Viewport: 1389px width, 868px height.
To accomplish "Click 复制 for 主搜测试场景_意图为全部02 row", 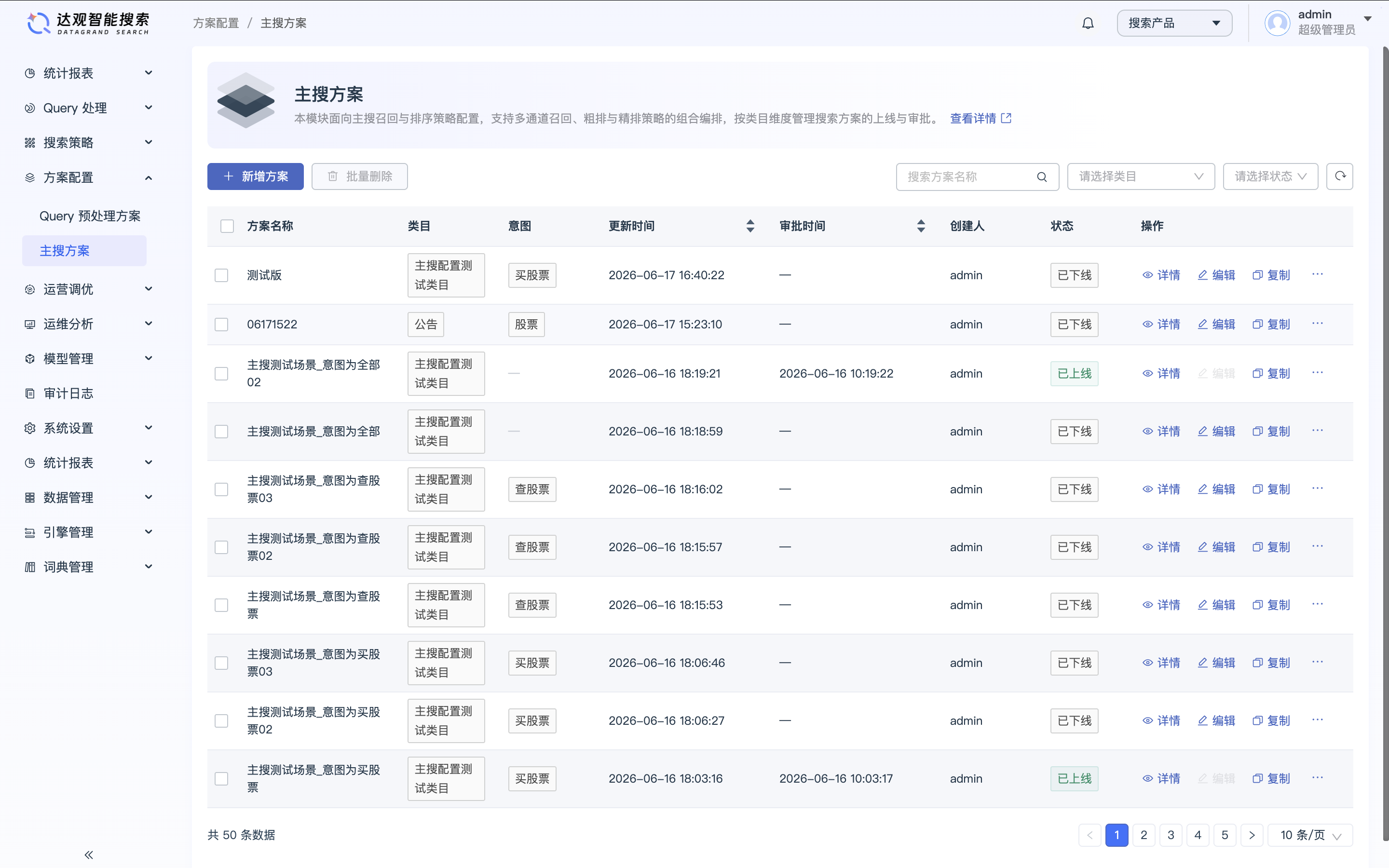I will (1271, 374).
